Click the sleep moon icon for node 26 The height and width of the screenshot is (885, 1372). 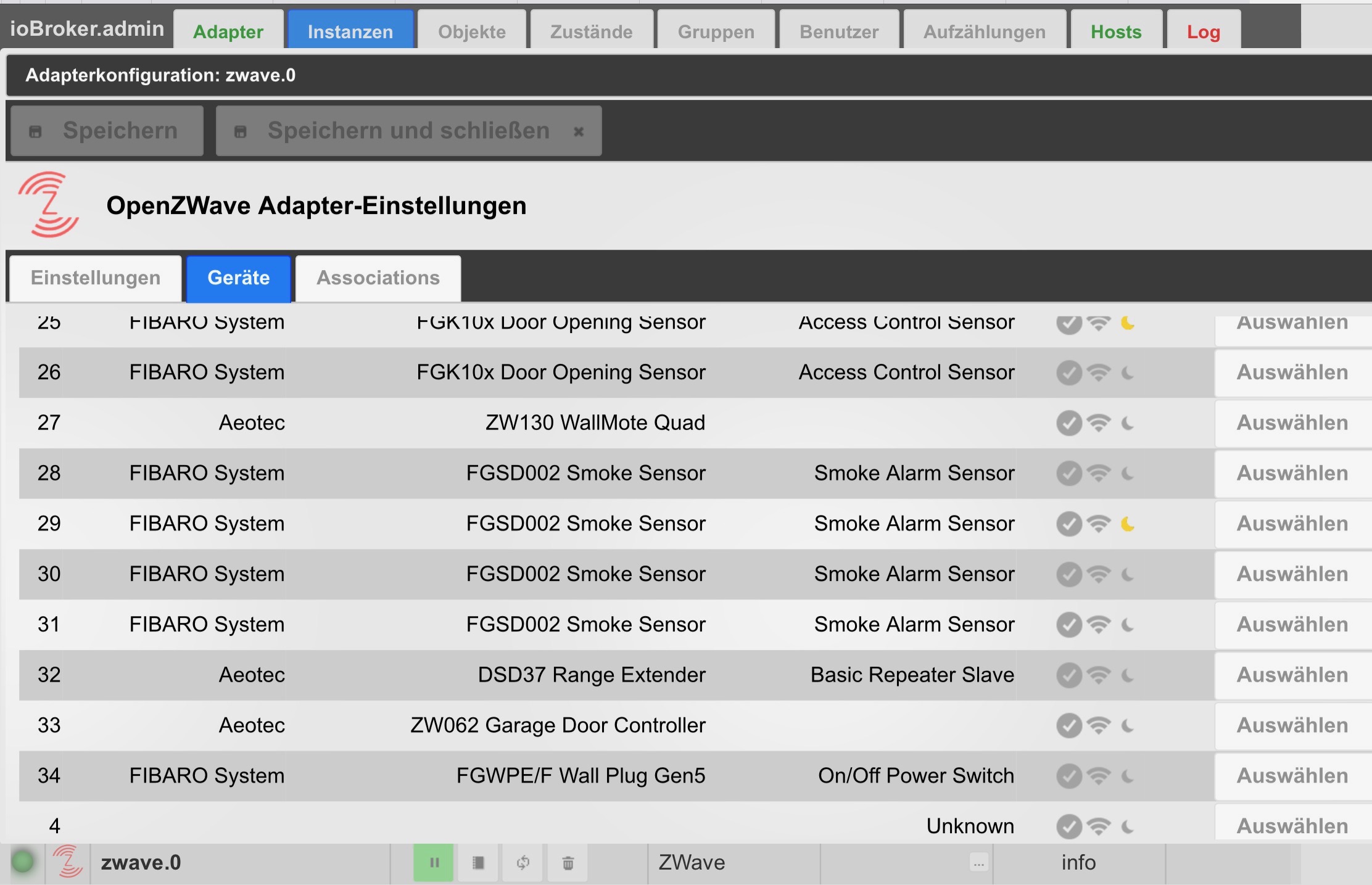coord(1128,373)
